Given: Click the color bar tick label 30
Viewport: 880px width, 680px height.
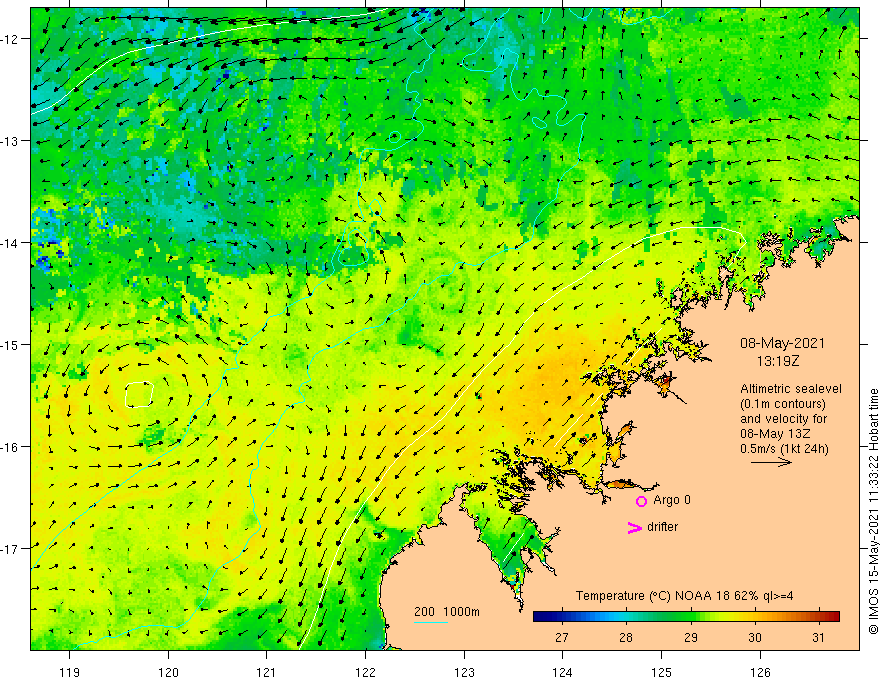Looking at the screenshot, I should [x=755, y=637].
